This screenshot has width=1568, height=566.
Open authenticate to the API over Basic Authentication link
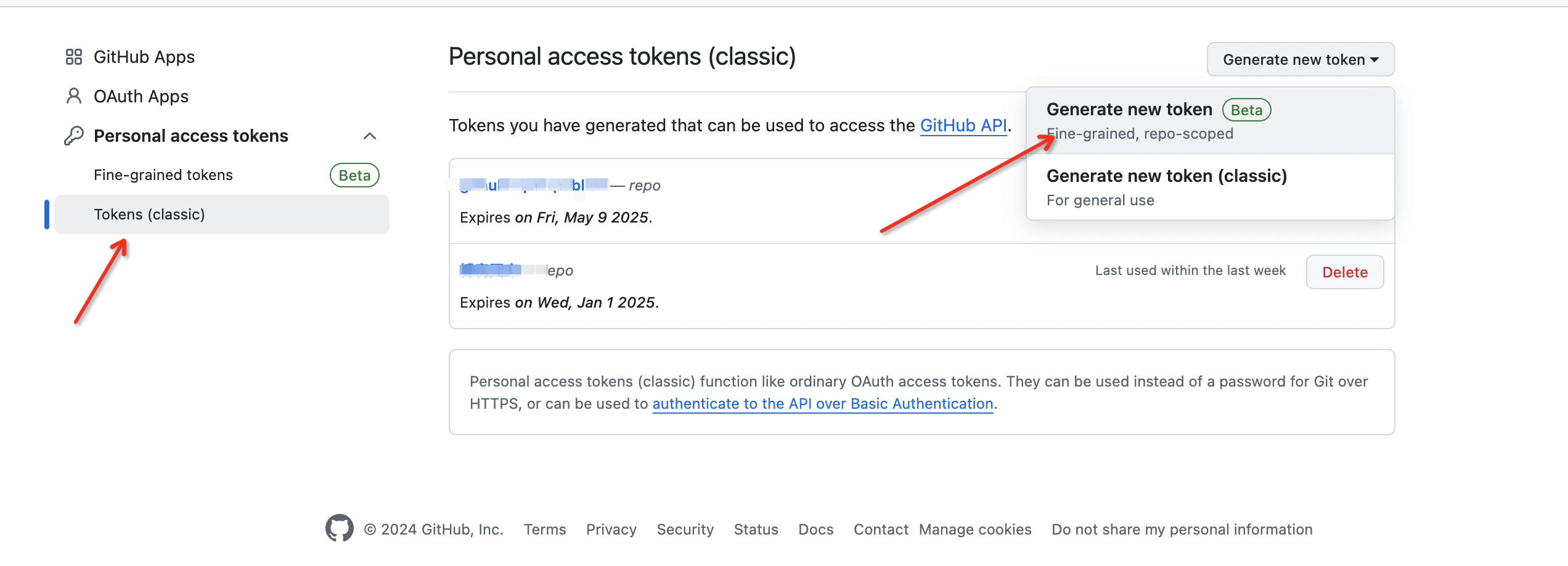point(823,404)
